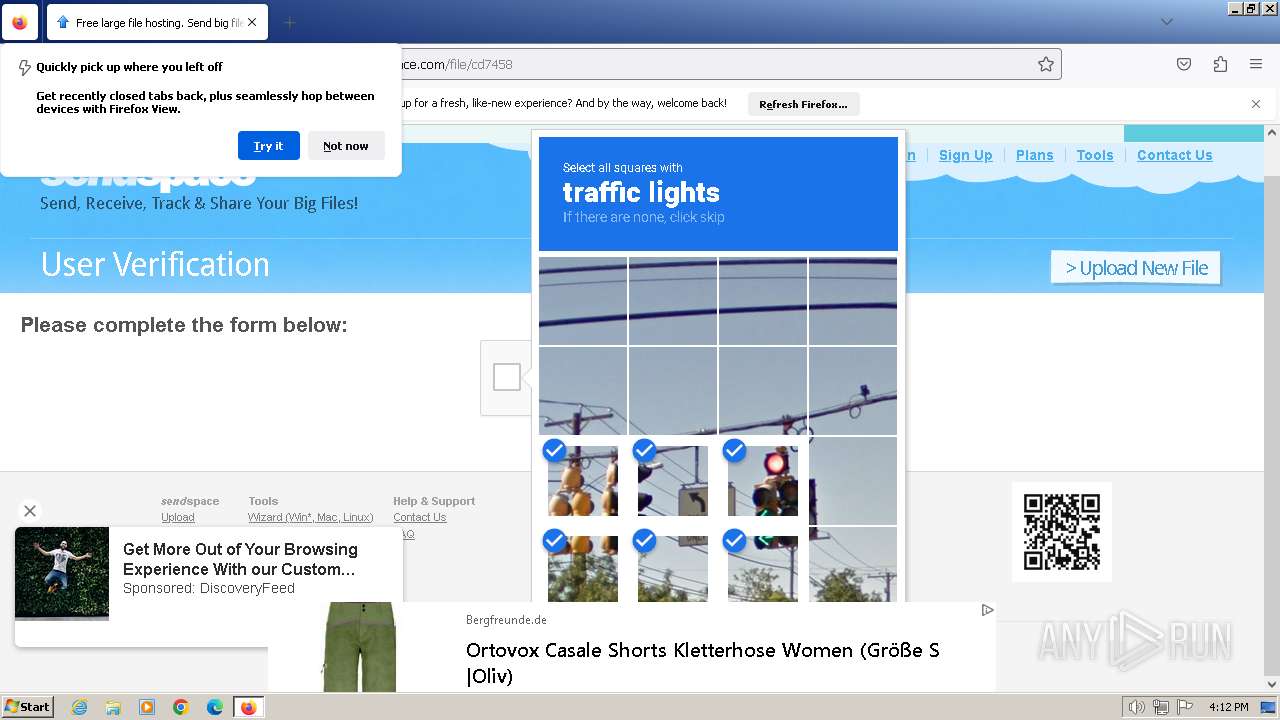Open the Ortovox Casale Shorts ad

703,663
